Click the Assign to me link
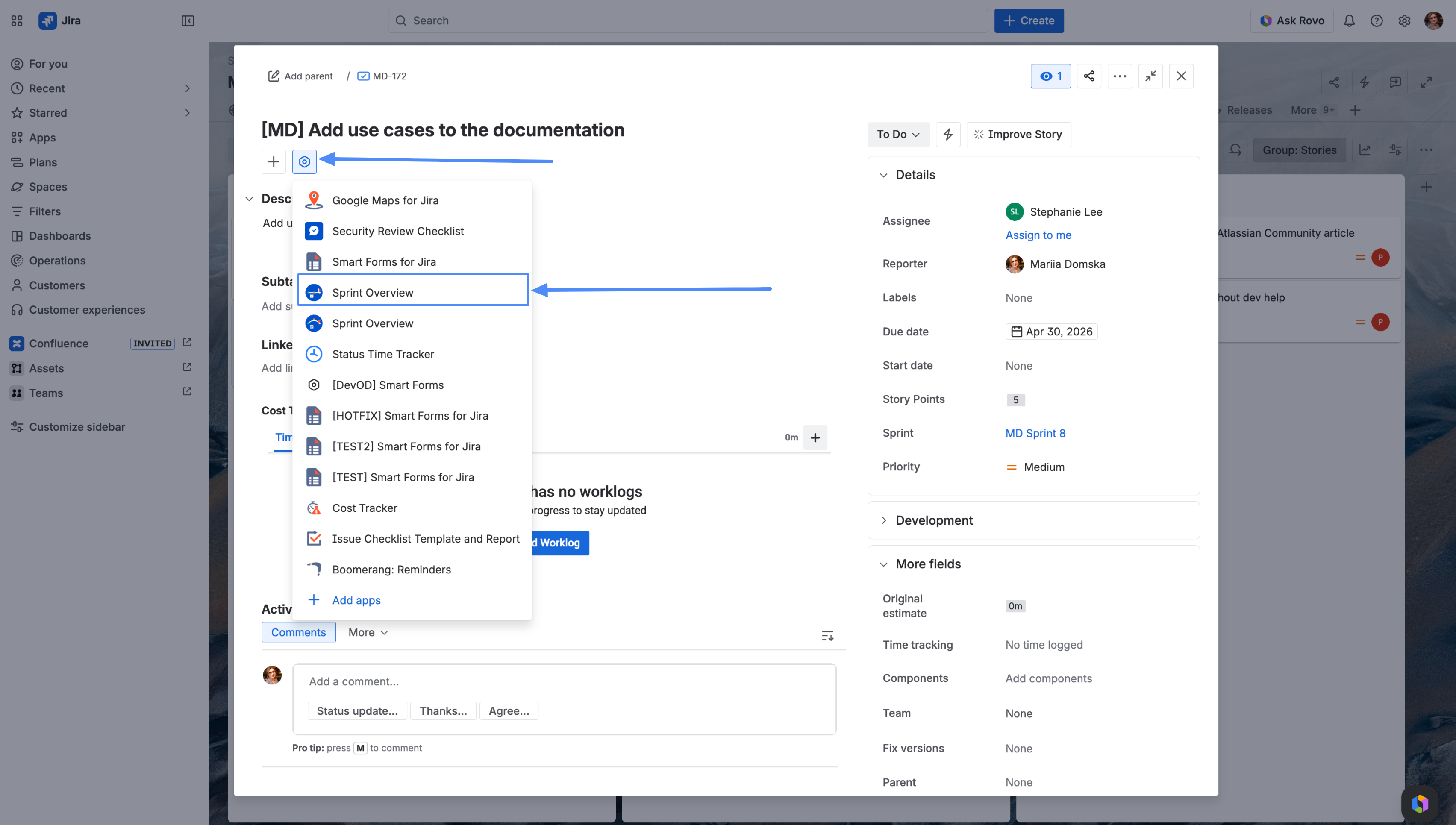Screen dimensions: 1456x825 [x=1038, y=235]
